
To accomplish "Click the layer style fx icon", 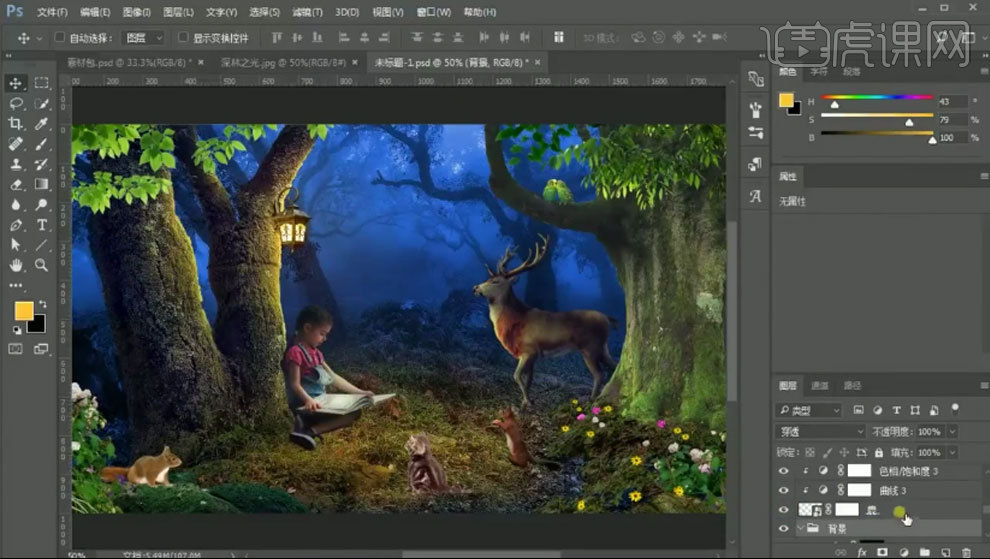I will 861,552.
